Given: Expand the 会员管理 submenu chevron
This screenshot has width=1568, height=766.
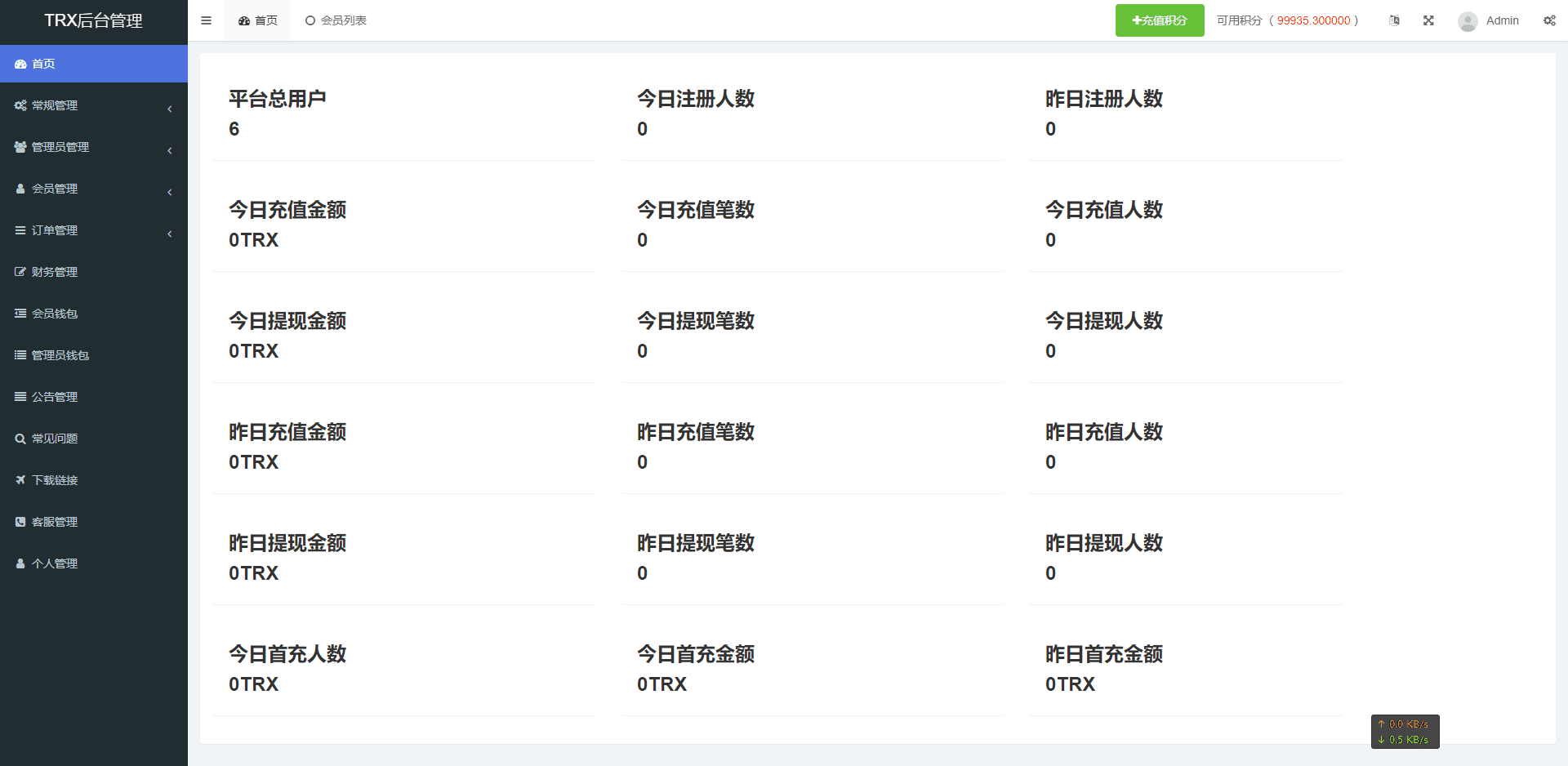Looking at the screenshot, I should point(169,192).
